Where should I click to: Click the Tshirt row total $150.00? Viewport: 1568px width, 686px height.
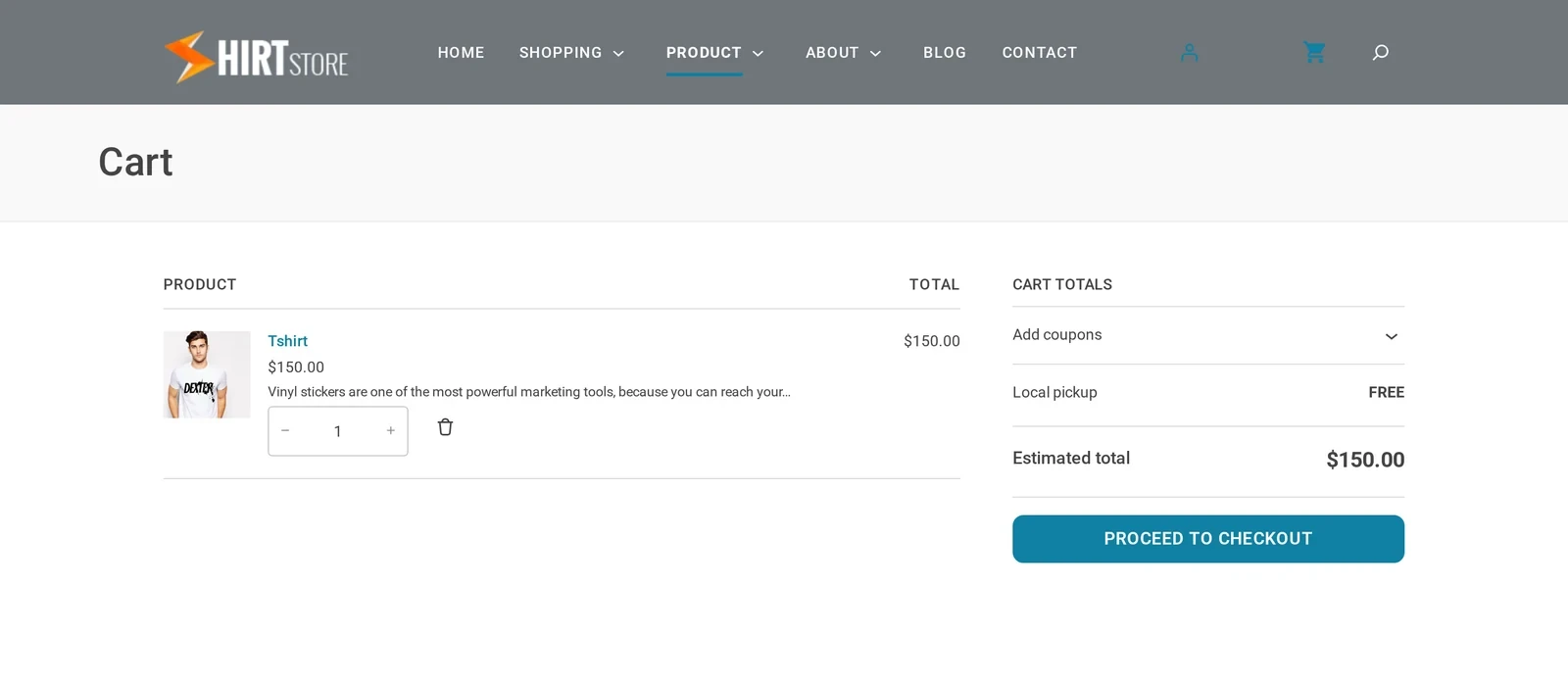point(932,341)
